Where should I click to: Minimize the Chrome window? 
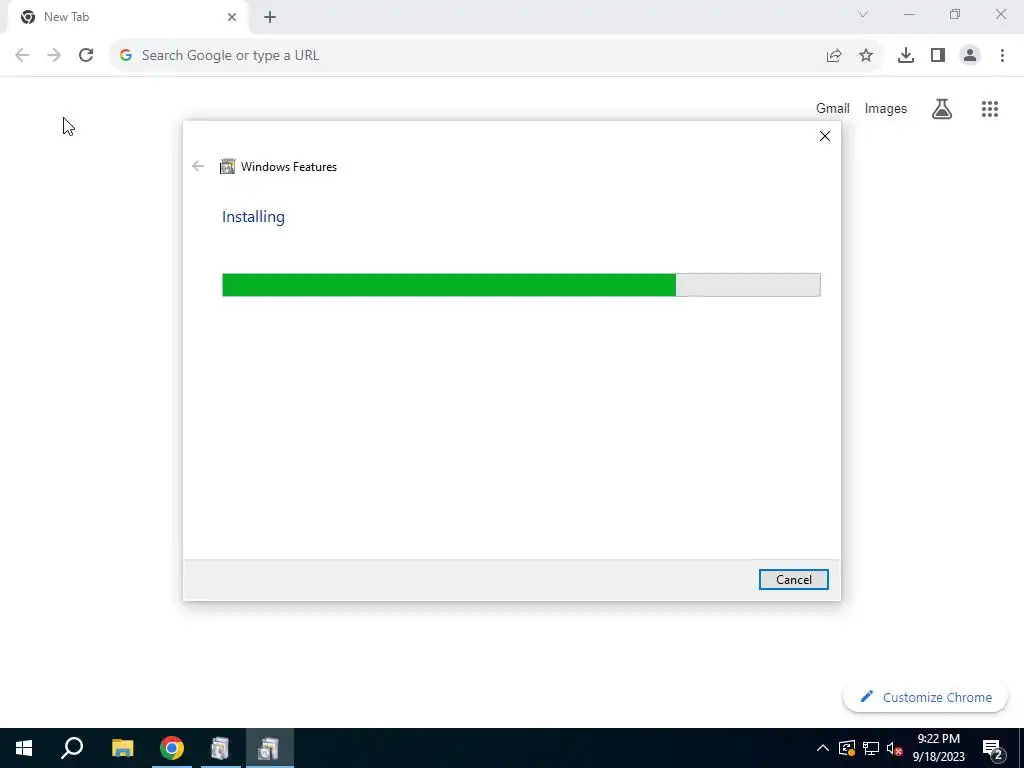pyautogui.click(x=909, y=14)
